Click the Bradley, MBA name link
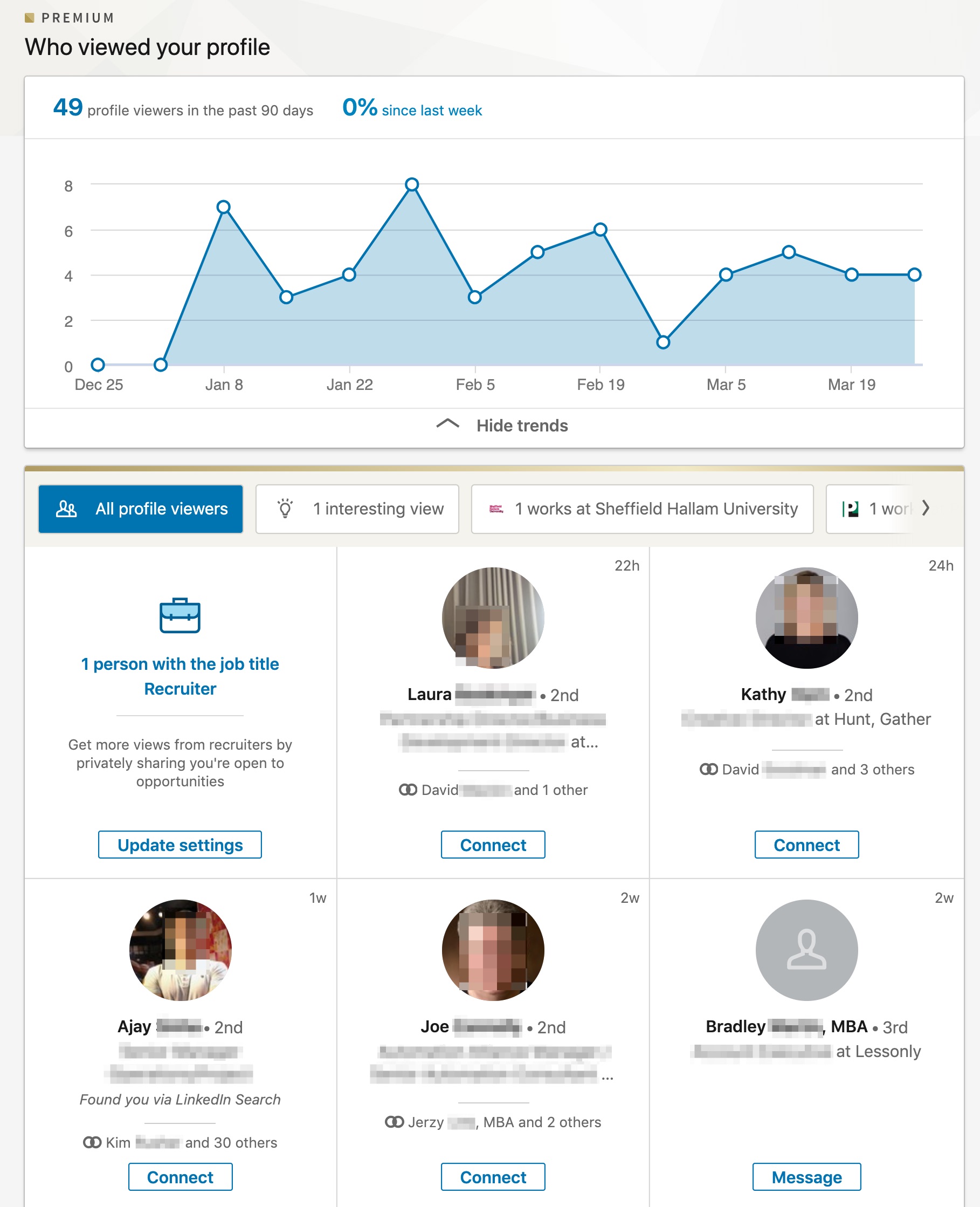This screenshot has width=980, height=1207. coord(786,1026)
